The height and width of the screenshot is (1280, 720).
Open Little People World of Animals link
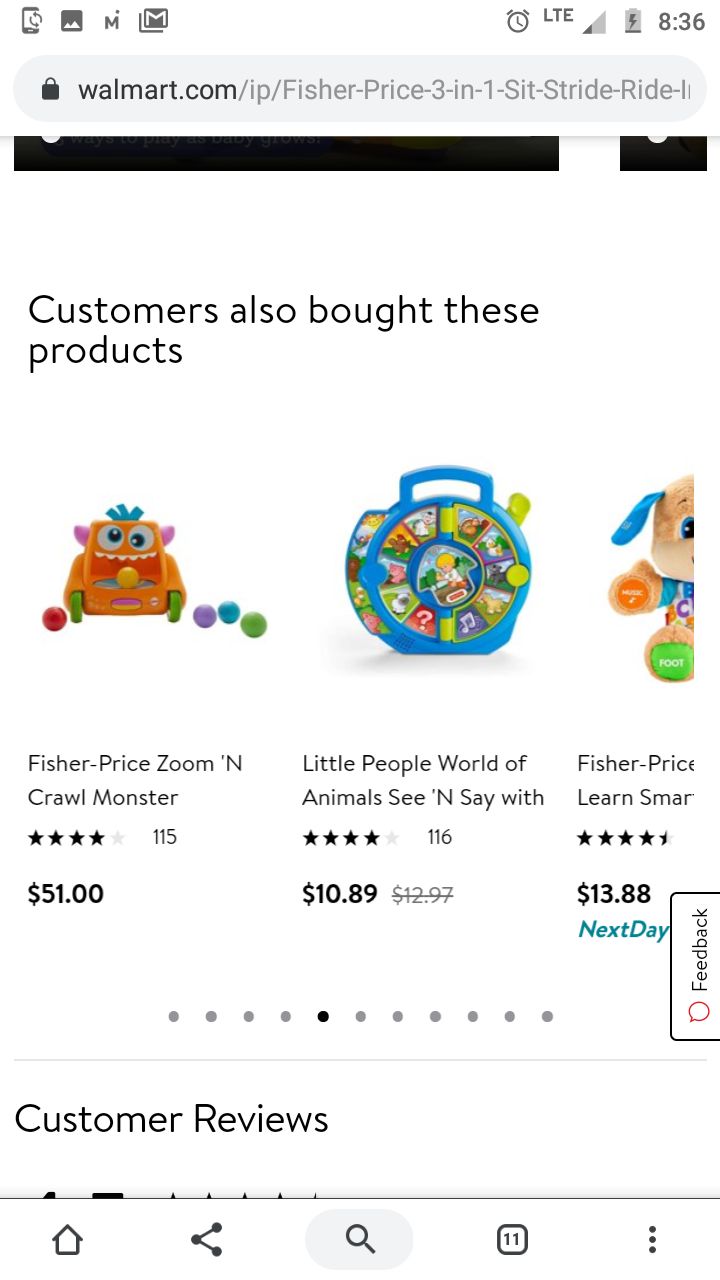423,780
